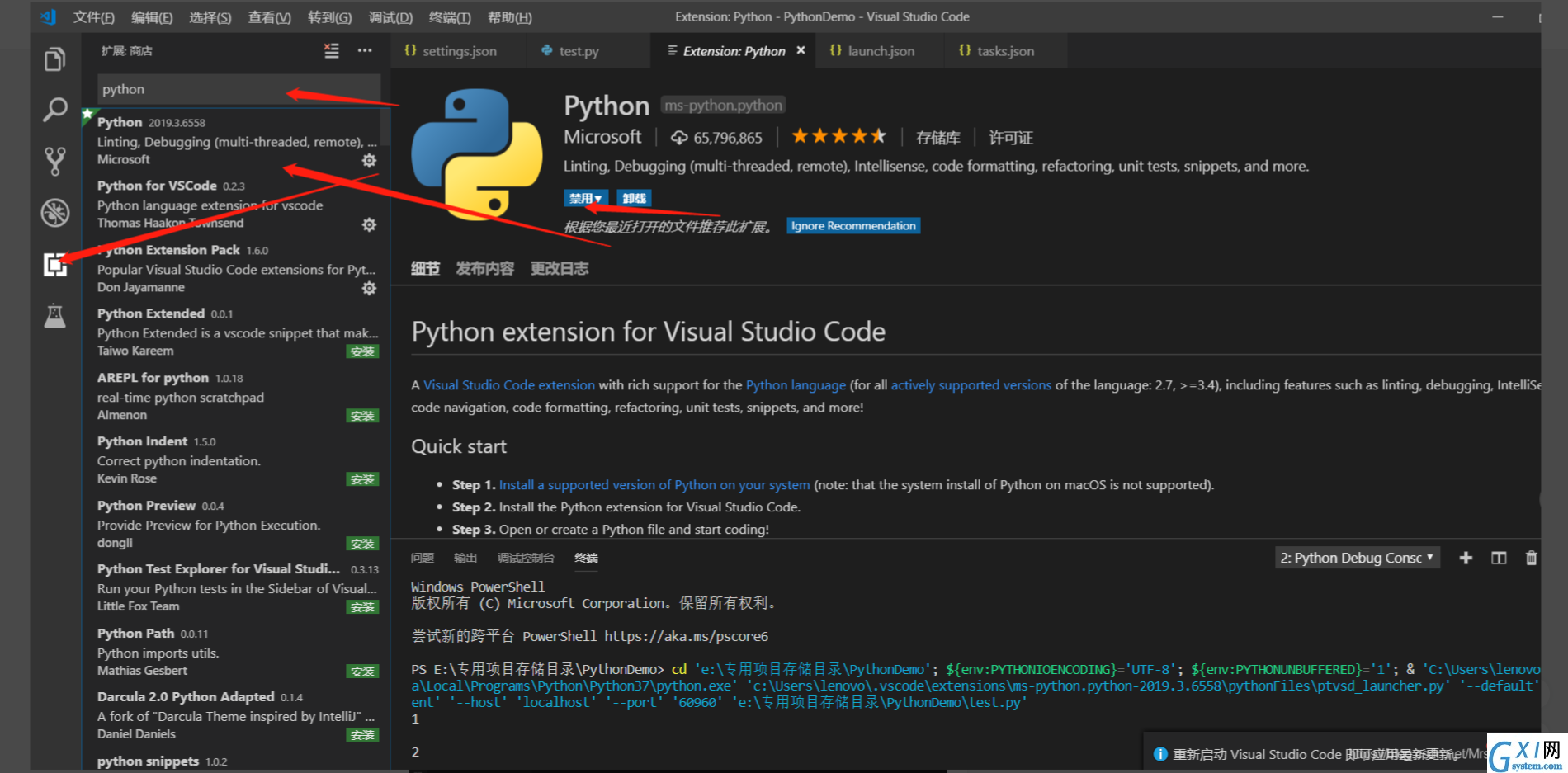Screen dimensions: 1568x773
Task: Open the 选择(S) menu
Action: (x=210, y=17)
